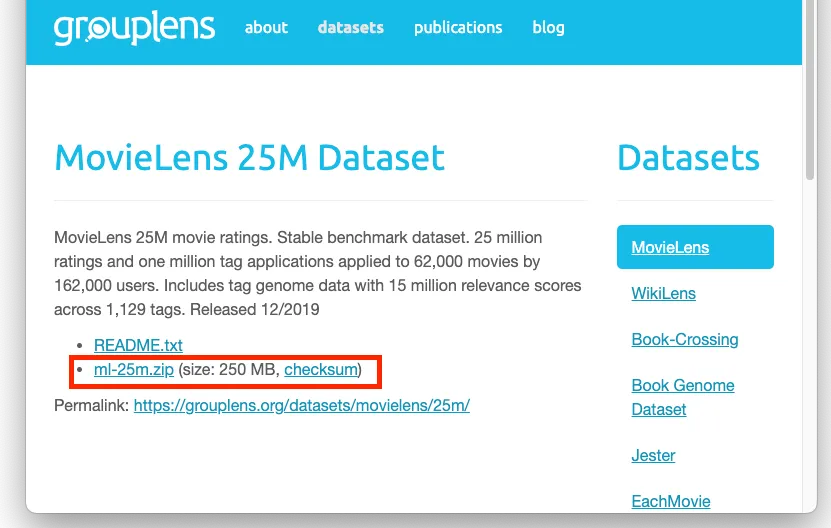Select MovieLens in Datasets sidebar

695,247
